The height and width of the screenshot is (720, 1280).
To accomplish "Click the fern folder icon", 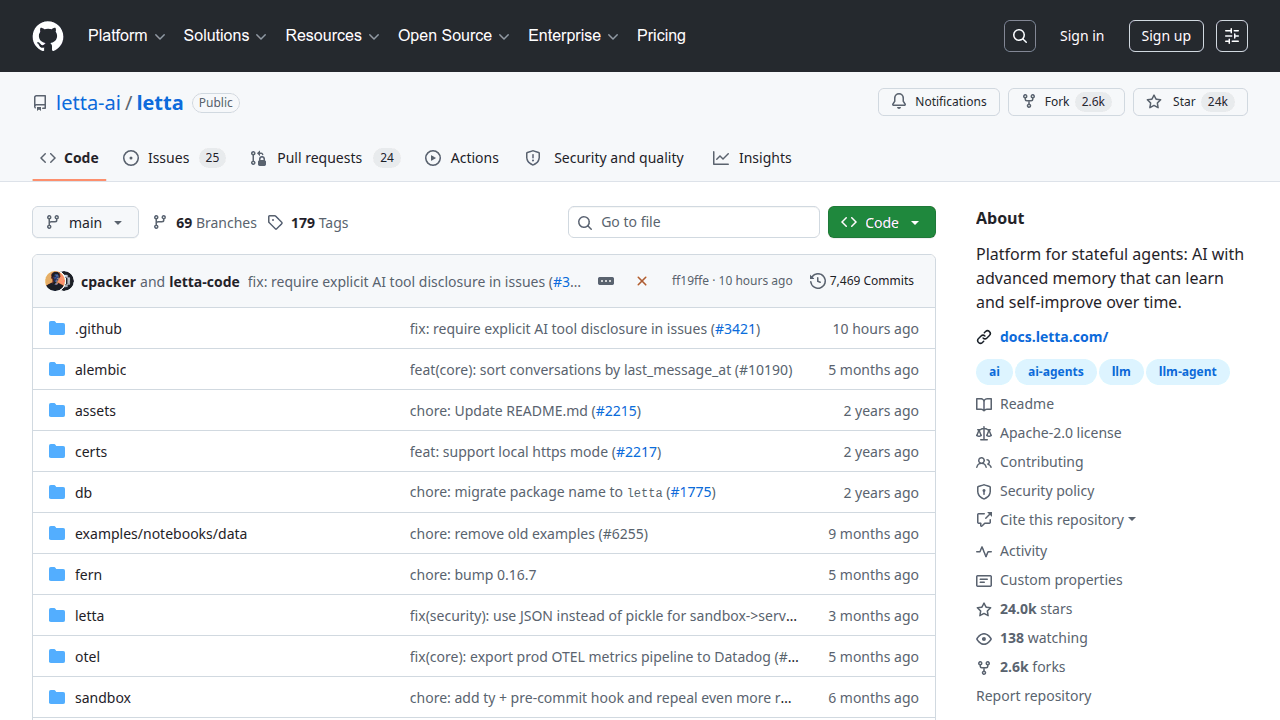I will pyautogui.click(x=57, y=575).
